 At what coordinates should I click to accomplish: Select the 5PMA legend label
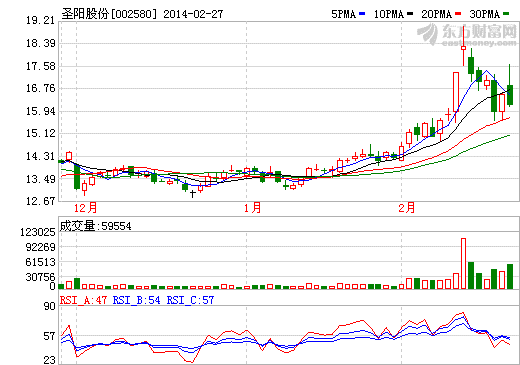(344, 14)
